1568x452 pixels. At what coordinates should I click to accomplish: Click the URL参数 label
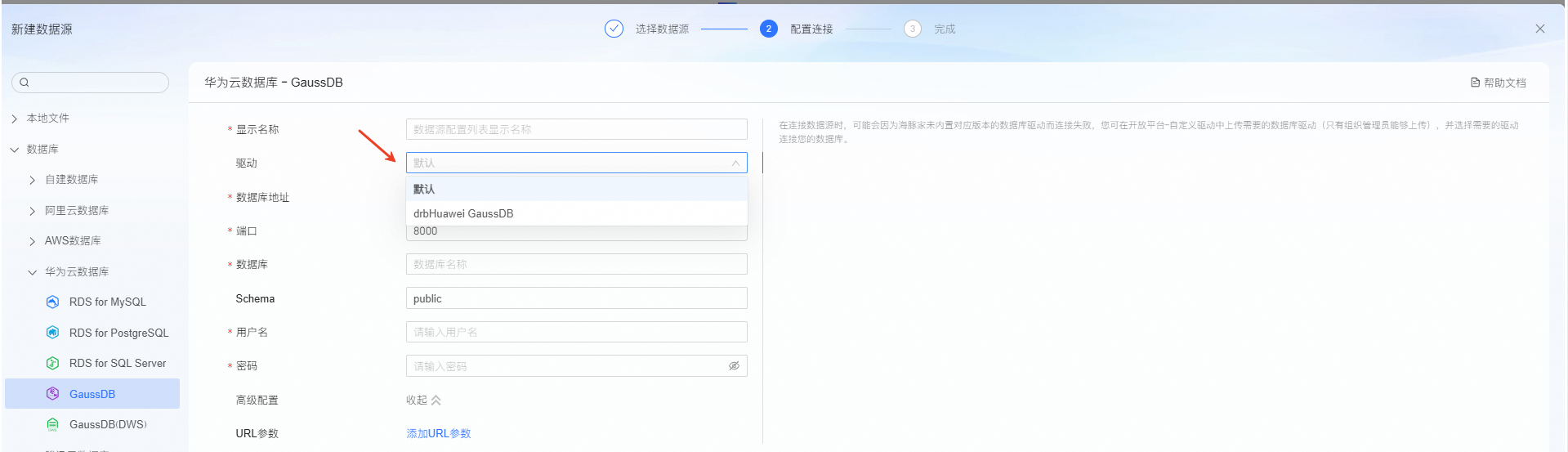(257, 433)
